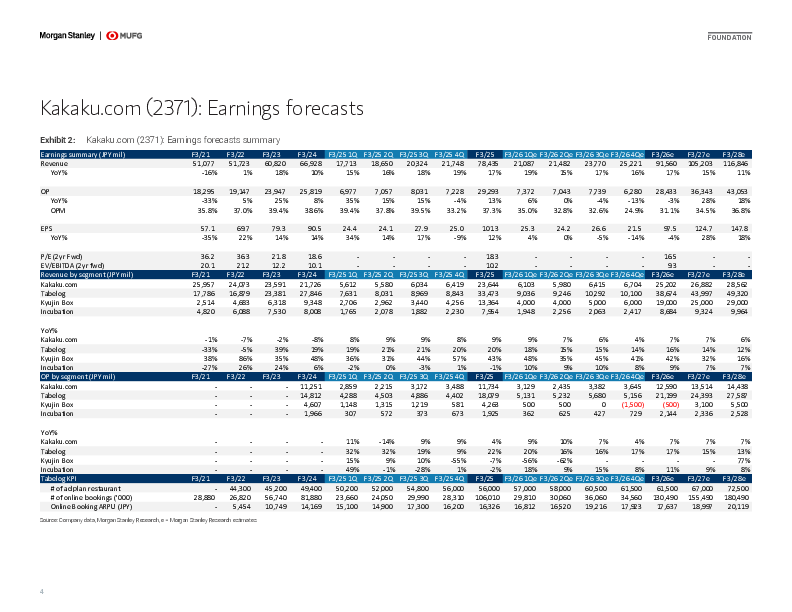Screen dimensions: 792x612
Task: Select Kakaku.com revenue F3/21 value 25,957
Action: click(204, 285)
